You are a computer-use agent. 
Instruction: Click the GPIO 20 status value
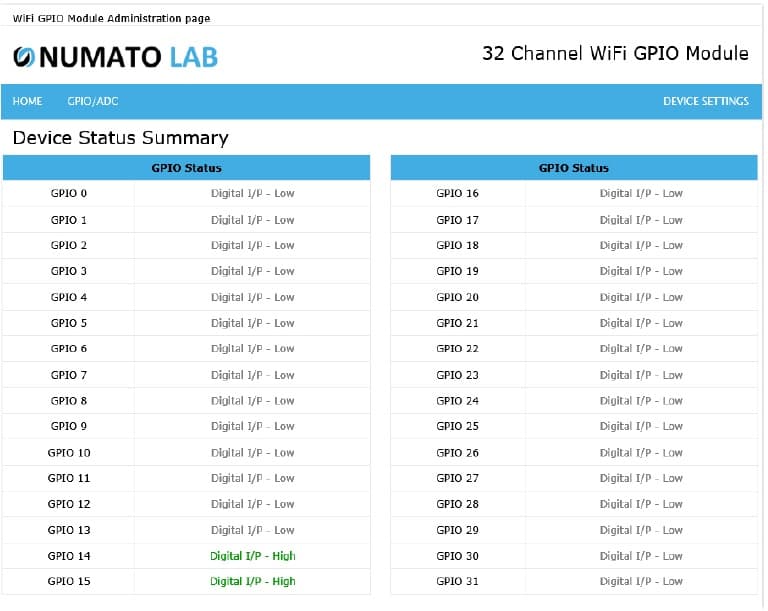click(640, 297)
